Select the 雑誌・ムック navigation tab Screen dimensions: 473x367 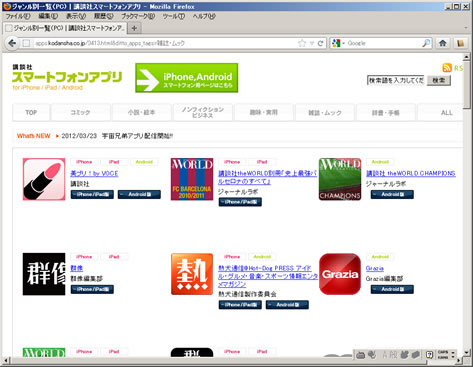(x=325, y=112)
